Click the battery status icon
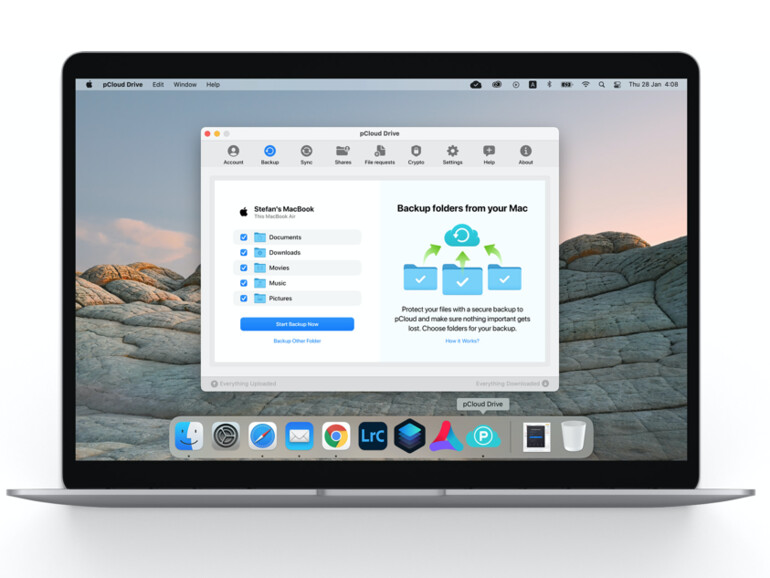 tap(567, 84)
